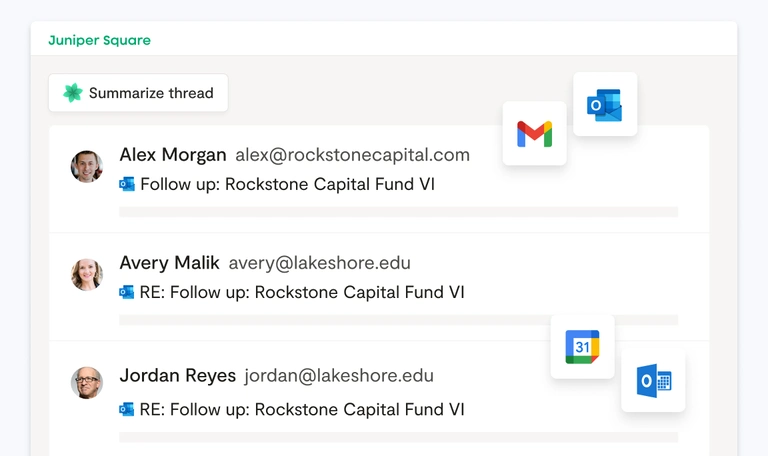768x456 pixels.
Task: Open Alex Morgan's 'Follow up: Rockstone Capital Fund VI' subject
Action: pyautogui.click(x=288, y=184)
